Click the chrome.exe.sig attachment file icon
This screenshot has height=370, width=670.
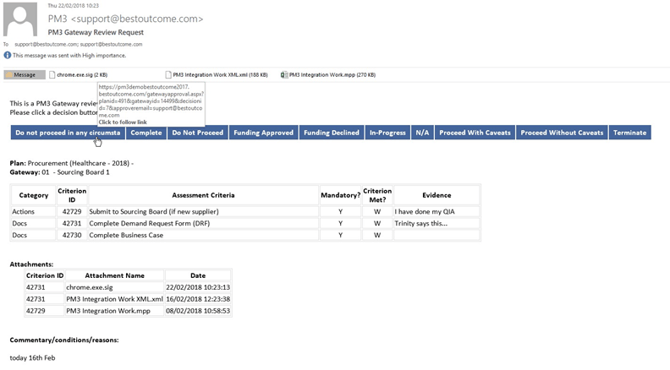coord(52,75)
